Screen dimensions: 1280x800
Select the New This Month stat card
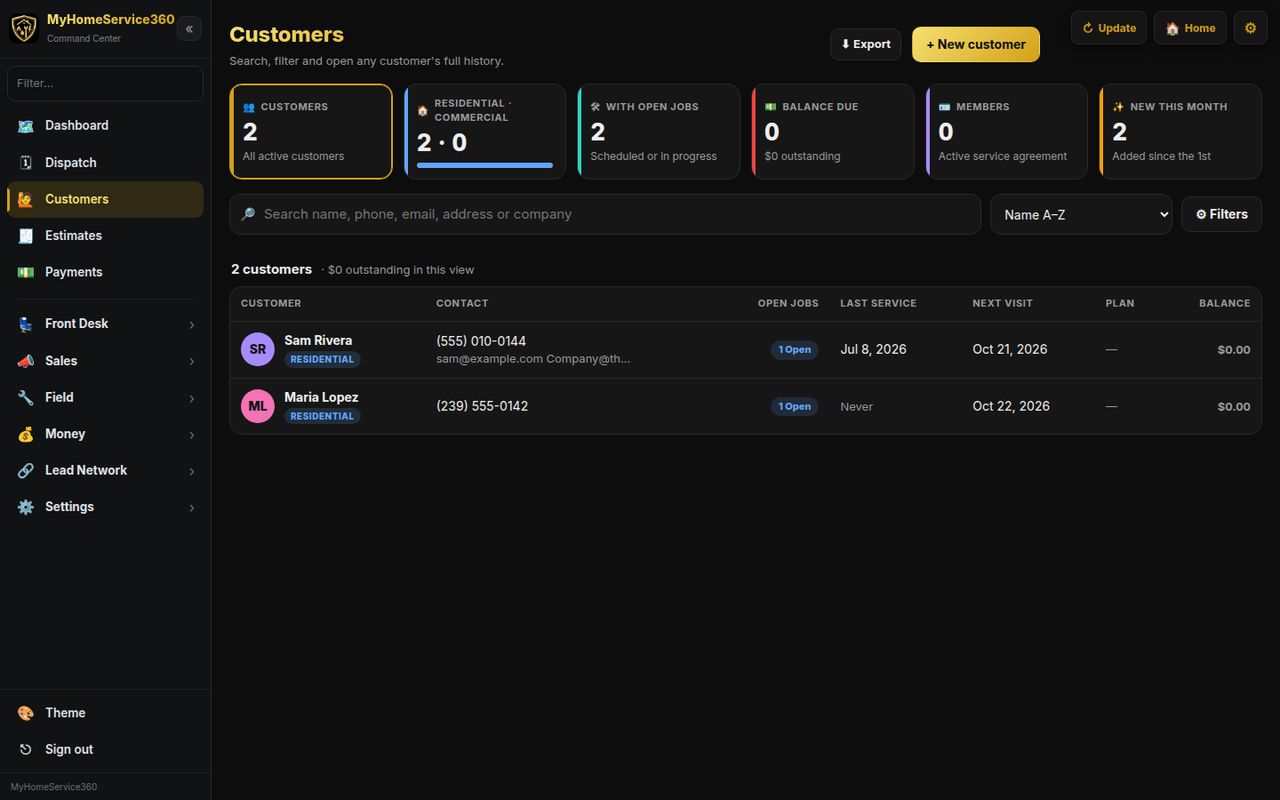click(x=1181, y=132)
